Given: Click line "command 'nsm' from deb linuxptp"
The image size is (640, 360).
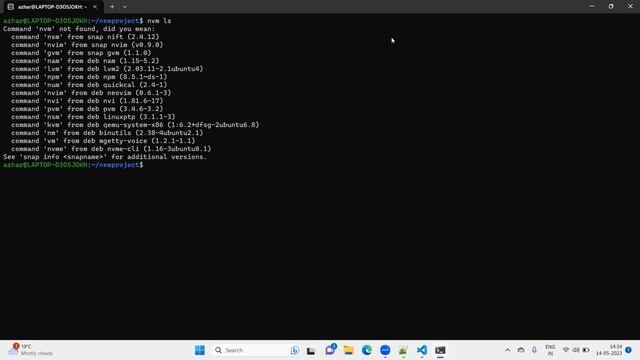Looking at the screenshot, I should pos(93,117).
